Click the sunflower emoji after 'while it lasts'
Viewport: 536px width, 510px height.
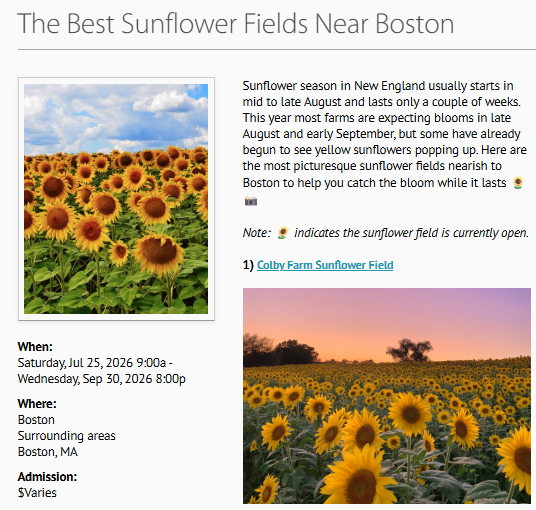[518, 183]
